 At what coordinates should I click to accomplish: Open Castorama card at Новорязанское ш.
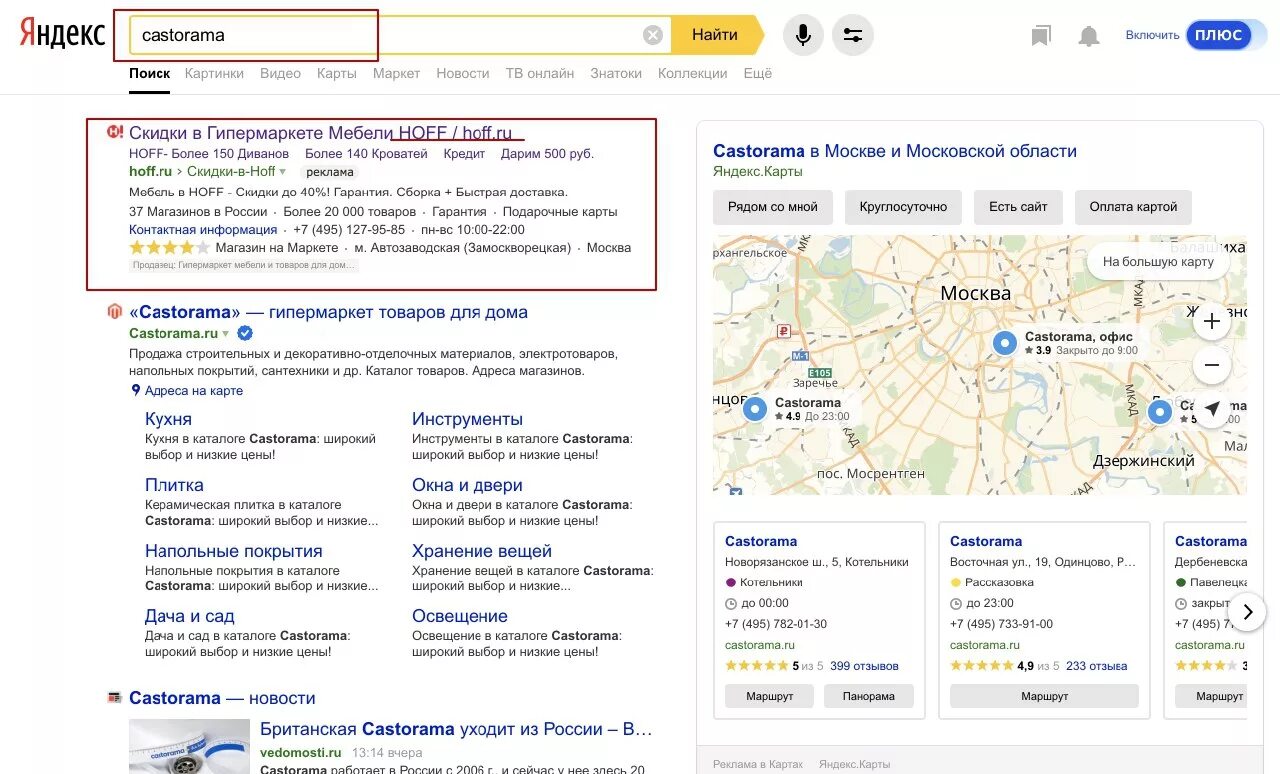761,541
